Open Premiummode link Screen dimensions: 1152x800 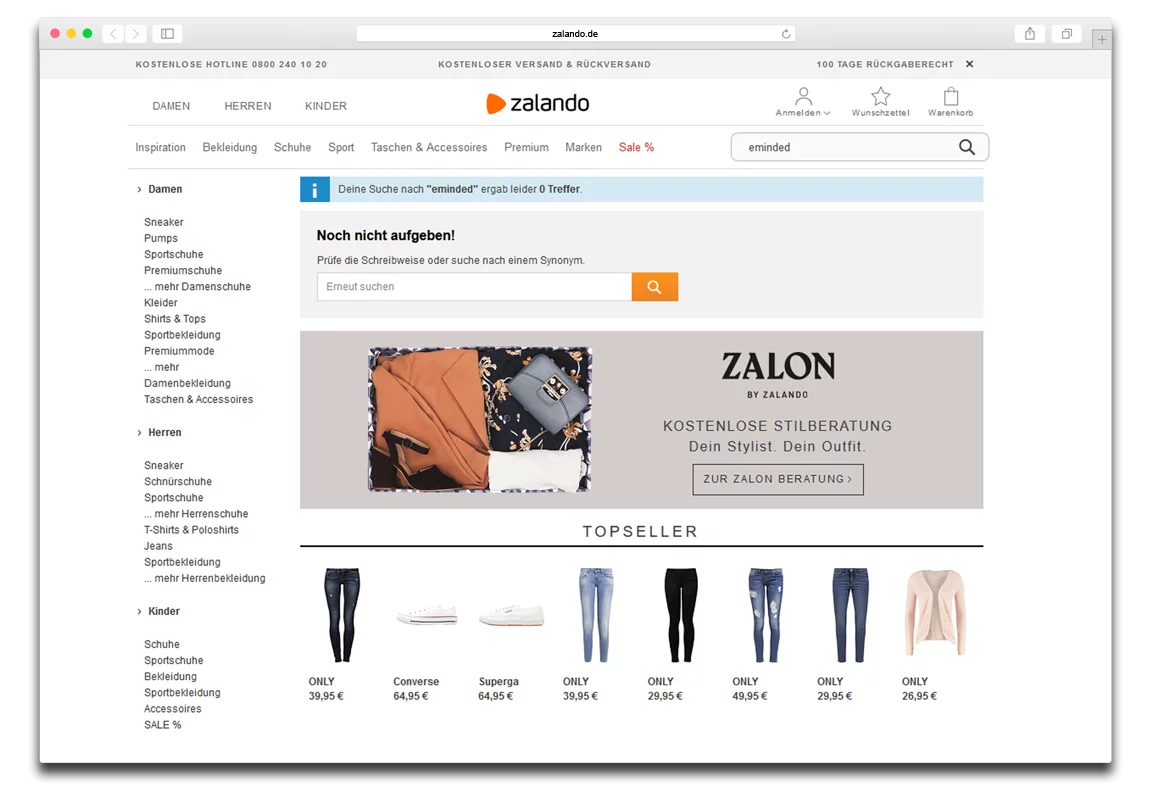pos(179,351)
